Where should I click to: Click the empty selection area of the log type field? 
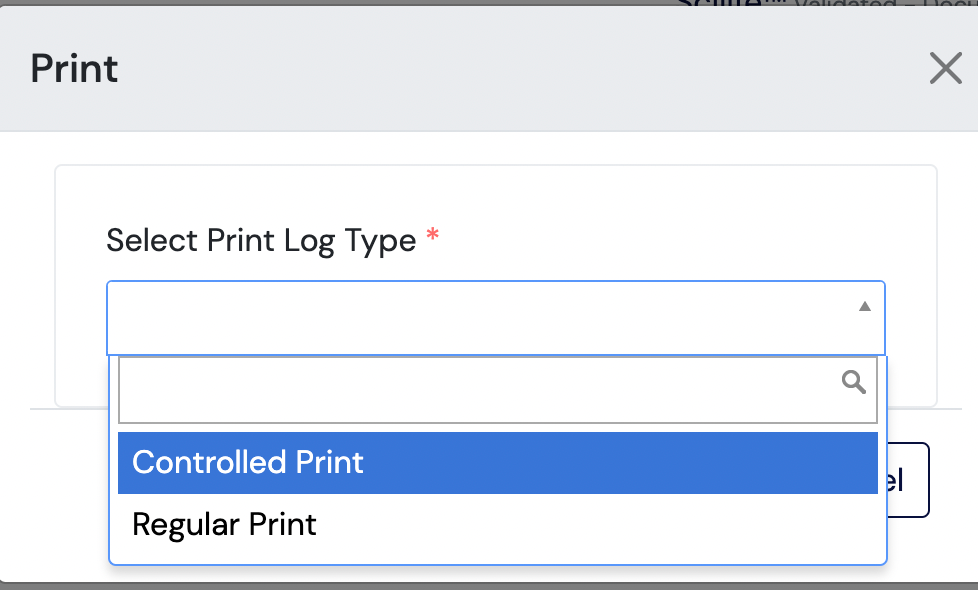[480, 318]
